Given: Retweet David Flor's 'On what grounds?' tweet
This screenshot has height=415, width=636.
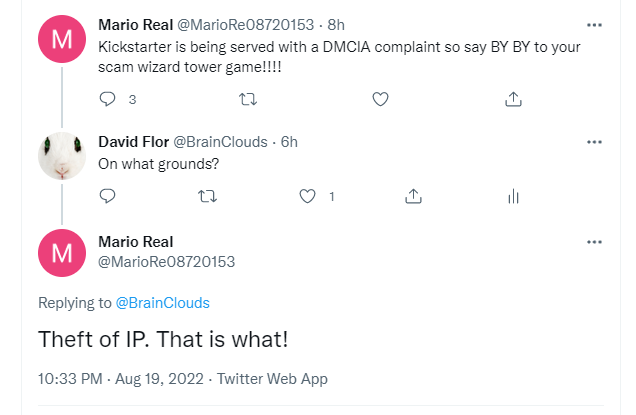Looking at the screenshot, I should click(210, 197).
